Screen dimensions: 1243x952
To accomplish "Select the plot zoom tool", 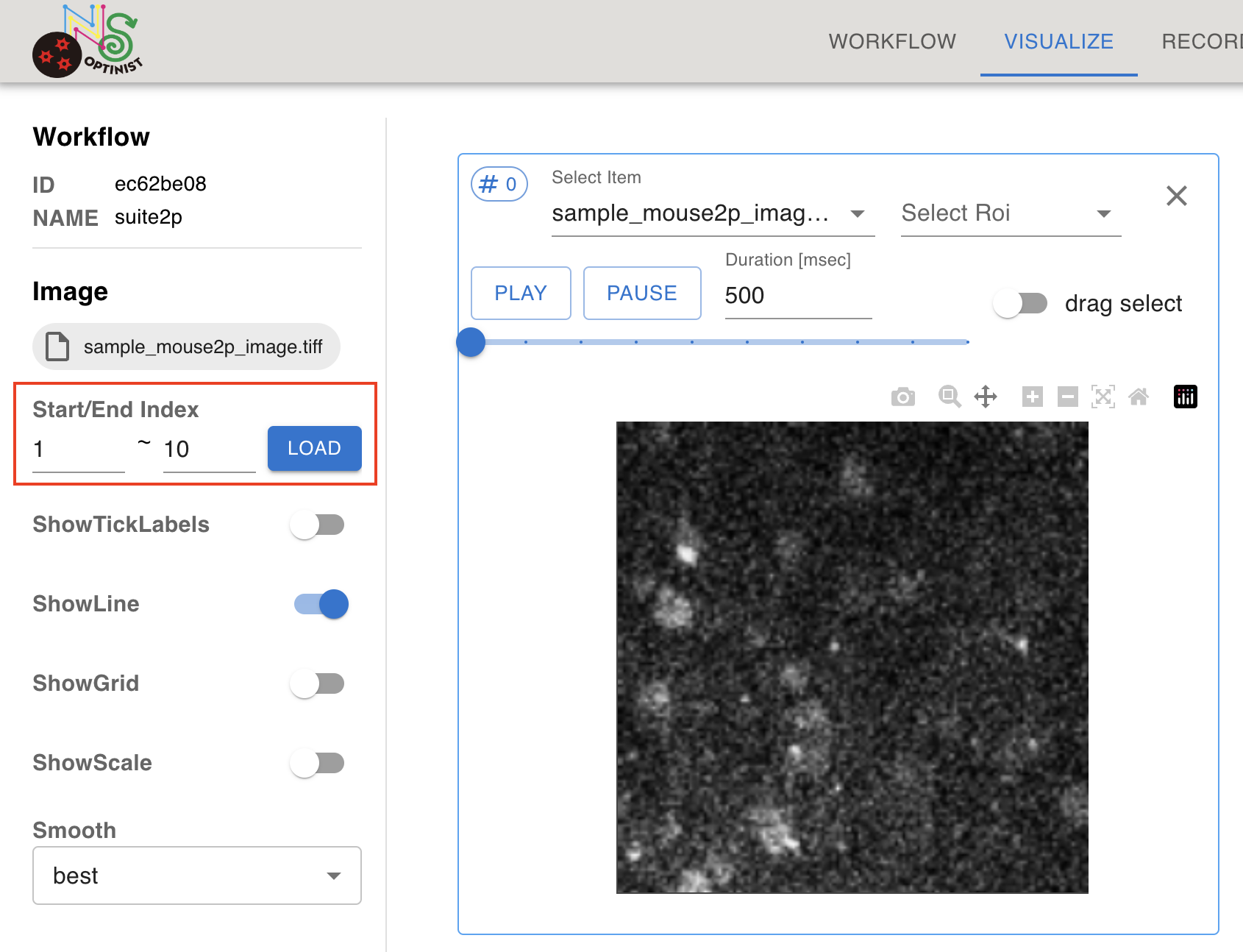I will point(950,397).
